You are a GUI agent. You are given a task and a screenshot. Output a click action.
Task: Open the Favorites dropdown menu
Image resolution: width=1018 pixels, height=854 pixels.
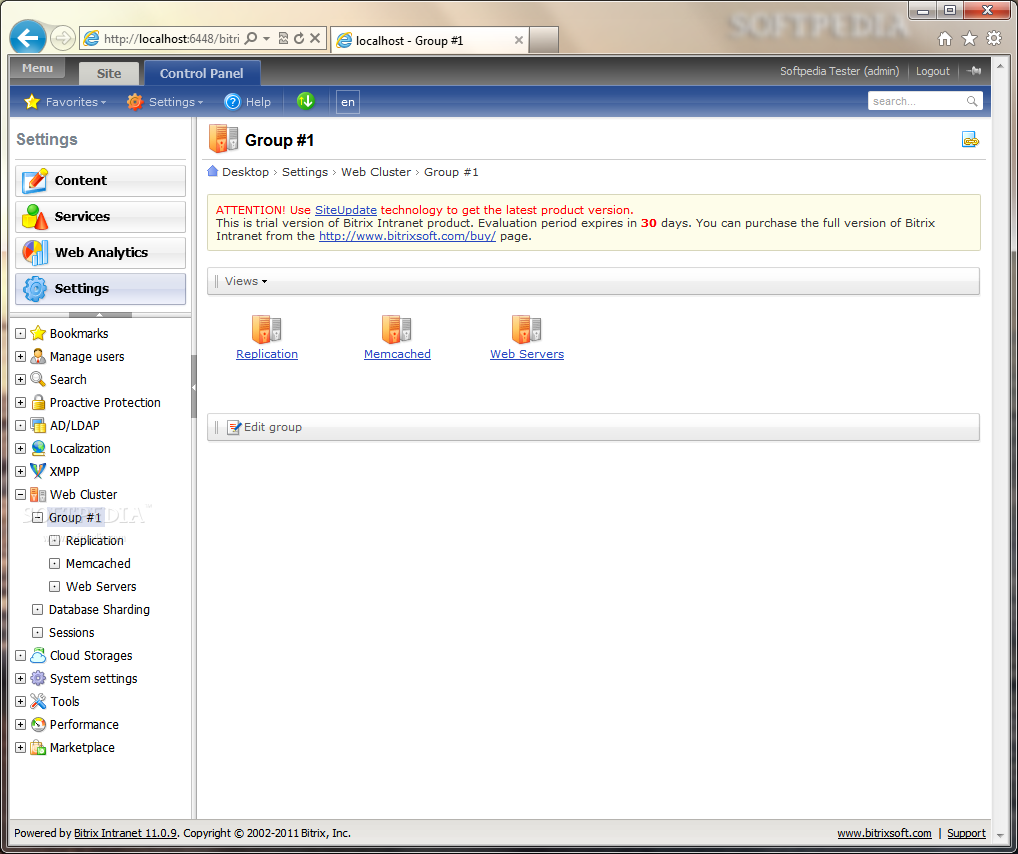pos(75,102)
